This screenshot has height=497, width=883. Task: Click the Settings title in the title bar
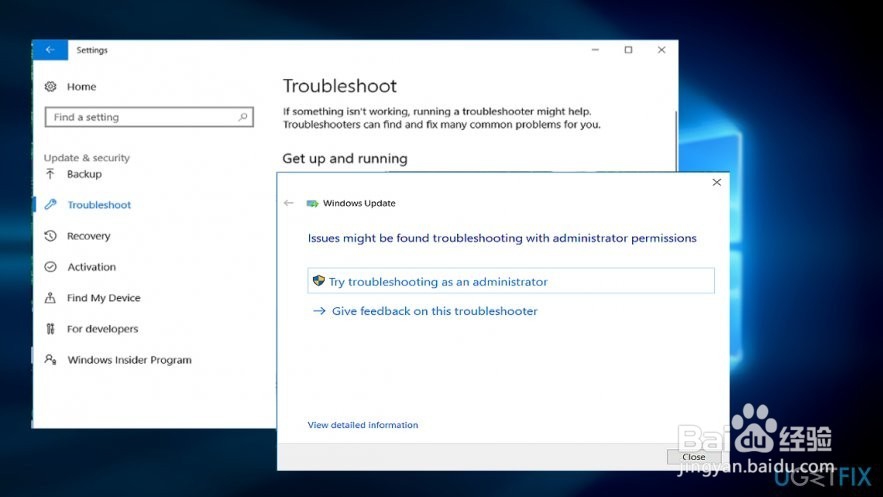pyautogui.click(x=92, y=50)
